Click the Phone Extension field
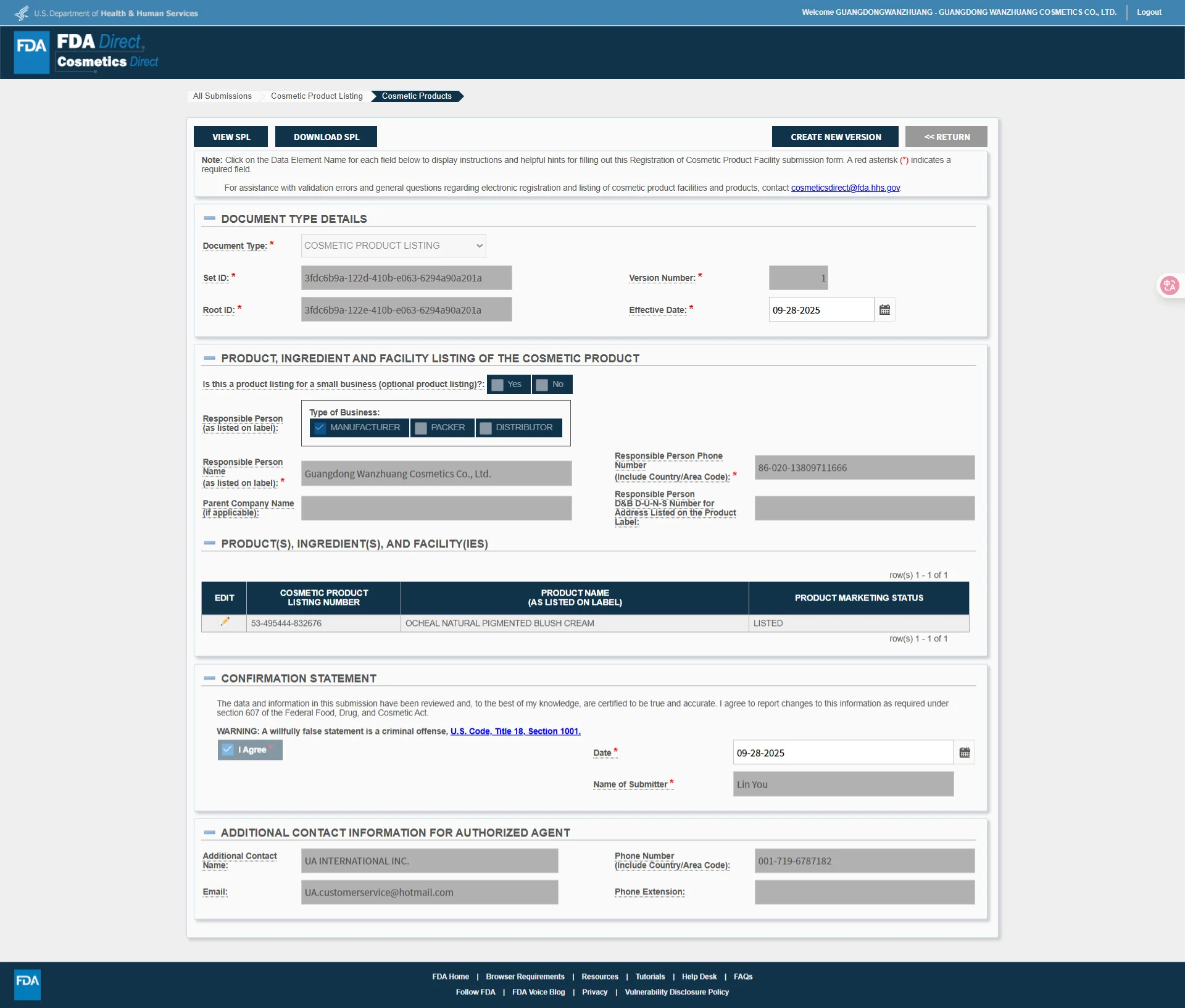The height and width of the screenshot is (1008, 1185). pos(865,892)
